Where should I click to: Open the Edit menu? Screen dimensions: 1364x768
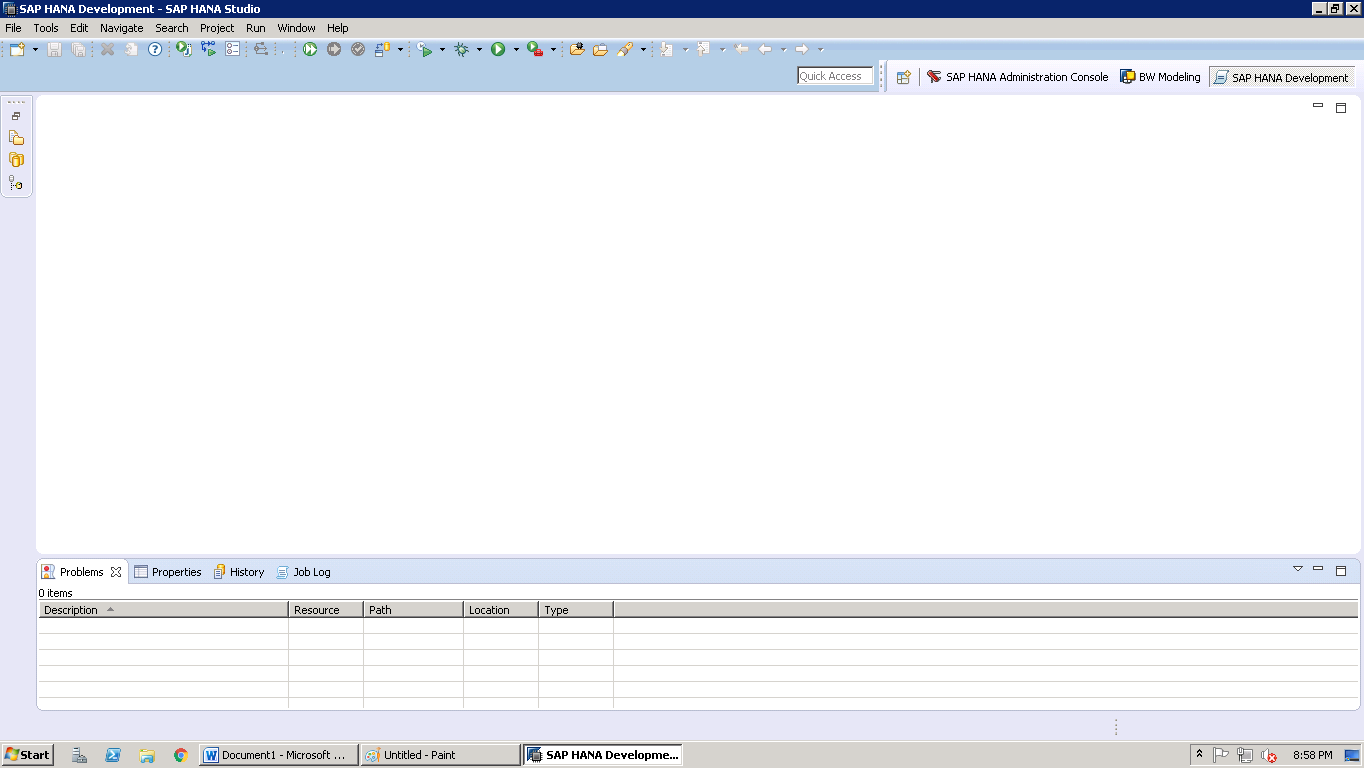pos(79,28)
